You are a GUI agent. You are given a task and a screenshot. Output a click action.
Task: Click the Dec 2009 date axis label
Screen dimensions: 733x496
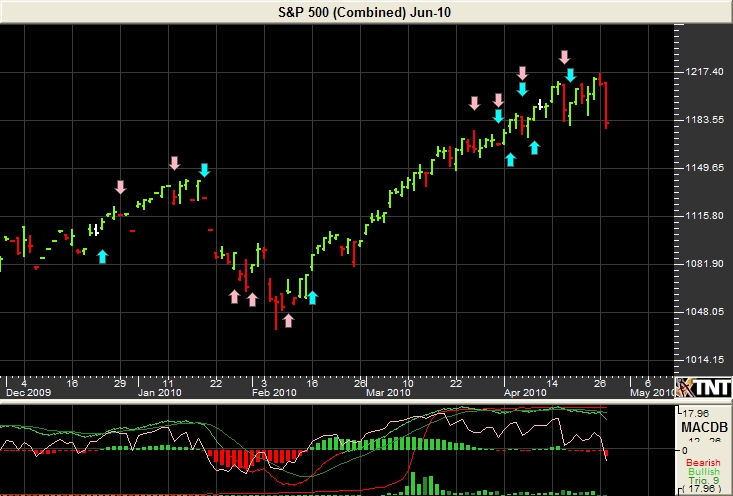29,392
